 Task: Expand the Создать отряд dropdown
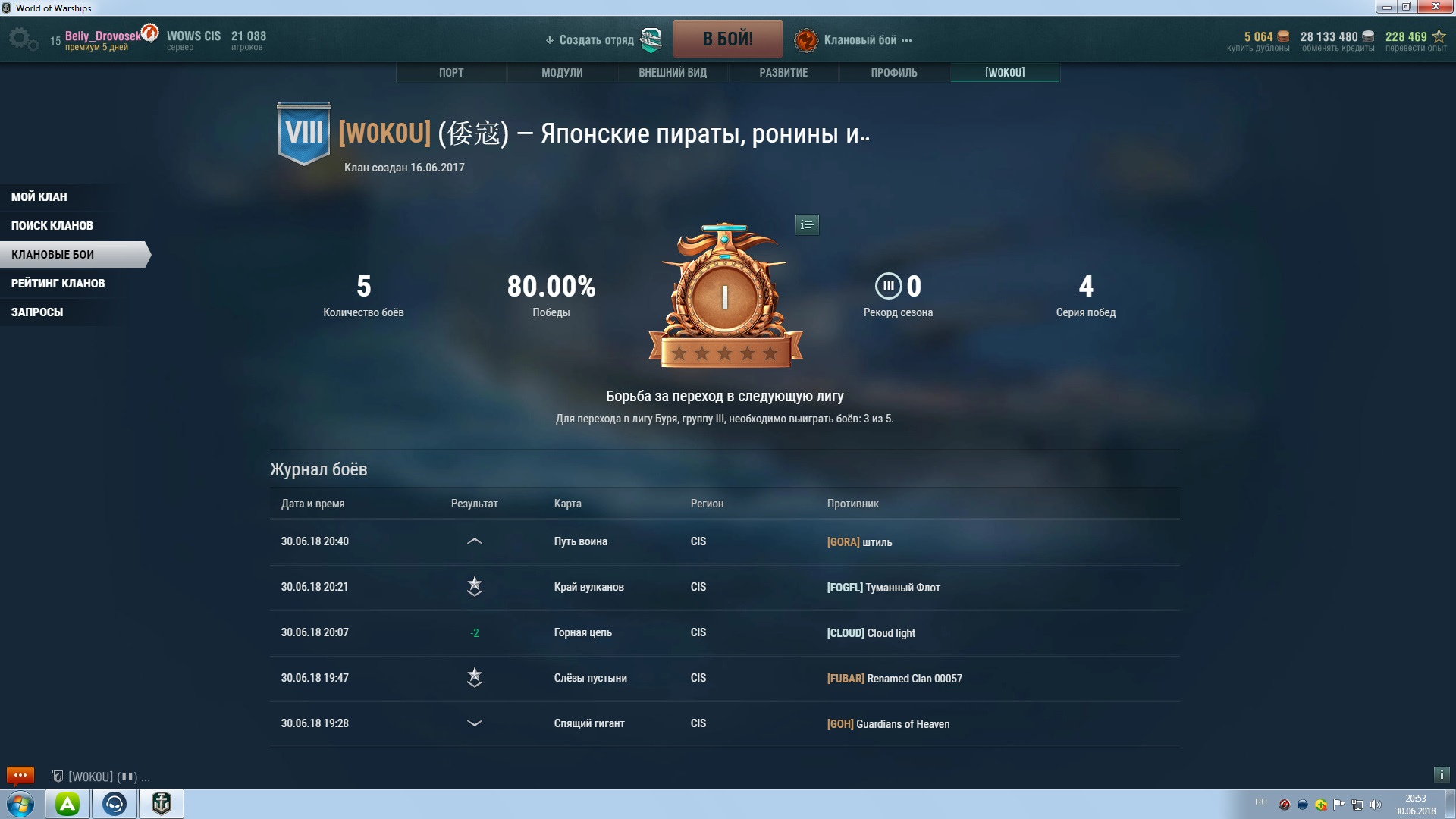[589, 40]
